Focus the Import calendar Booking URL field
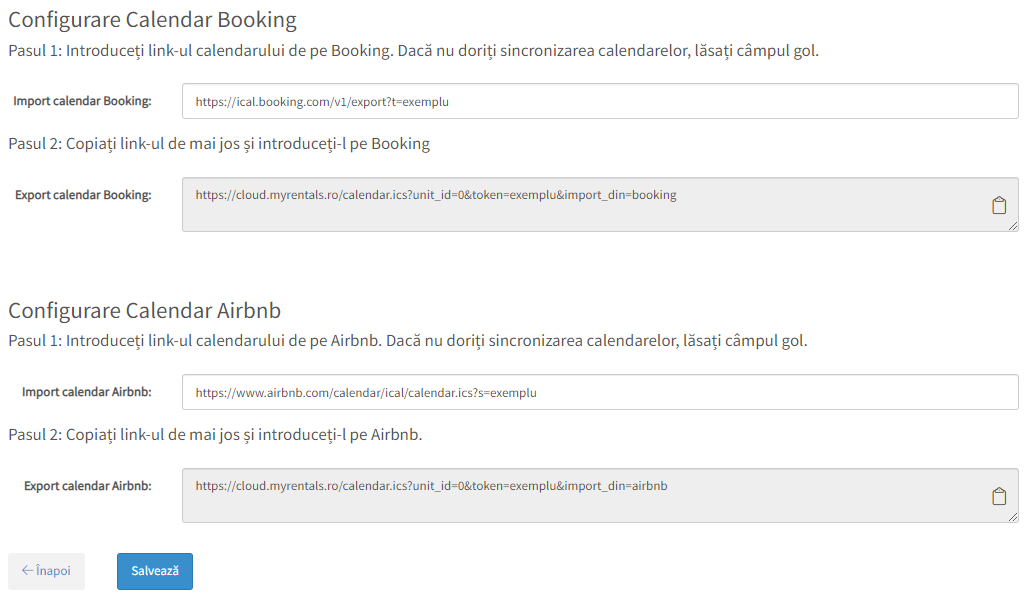Viewport: 1030px width, 603px height. click(600, 101)
